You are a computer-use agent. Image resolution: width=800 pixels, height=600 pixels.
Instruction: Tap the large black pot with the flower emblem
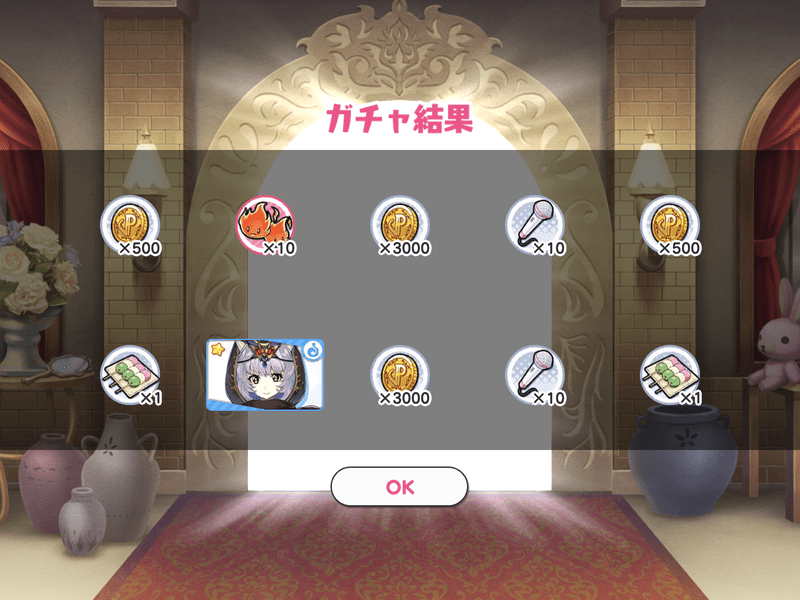click(x=682, y=459)
